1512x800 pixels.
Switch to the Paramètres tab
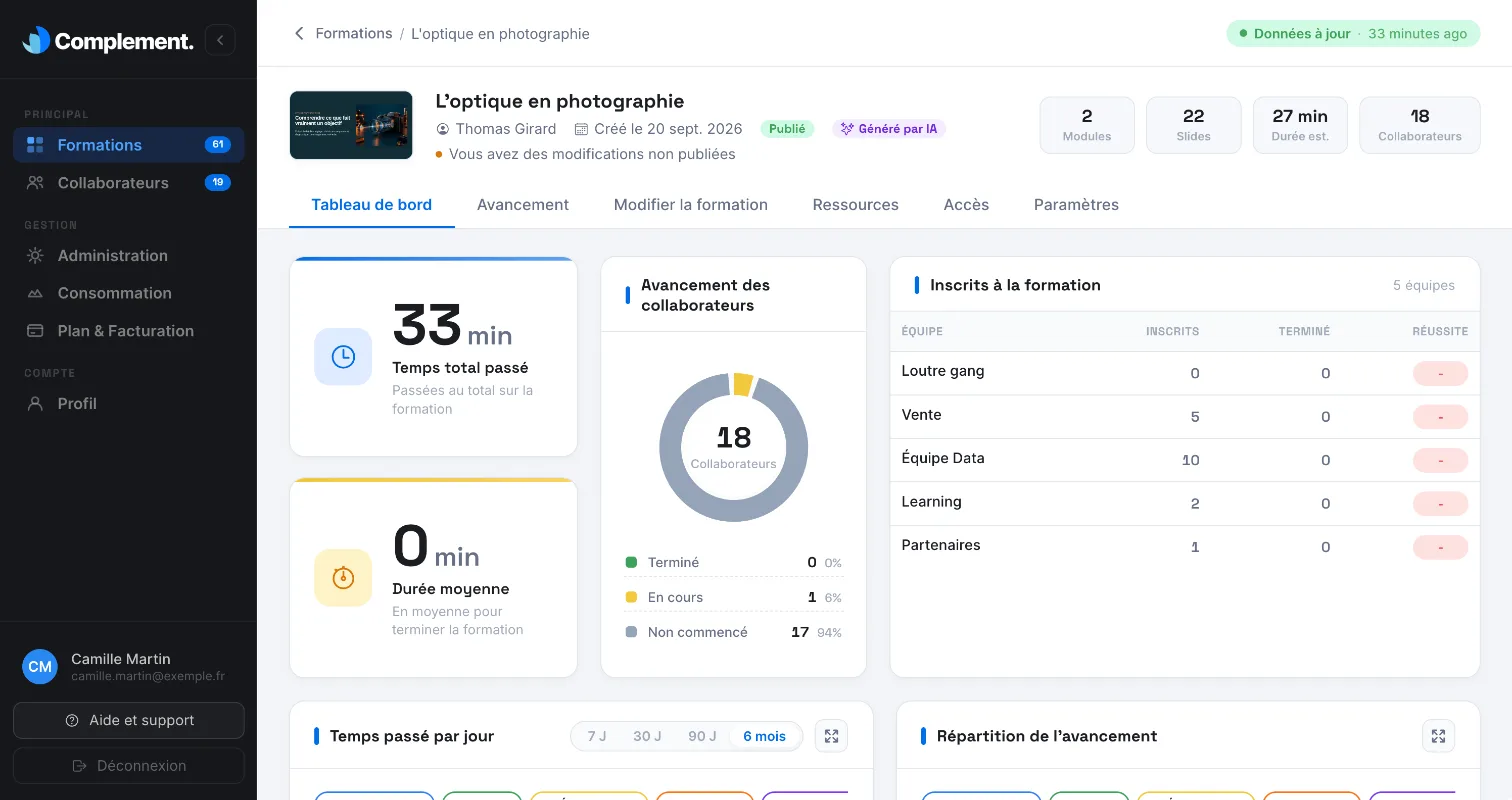pos(1076,204)
